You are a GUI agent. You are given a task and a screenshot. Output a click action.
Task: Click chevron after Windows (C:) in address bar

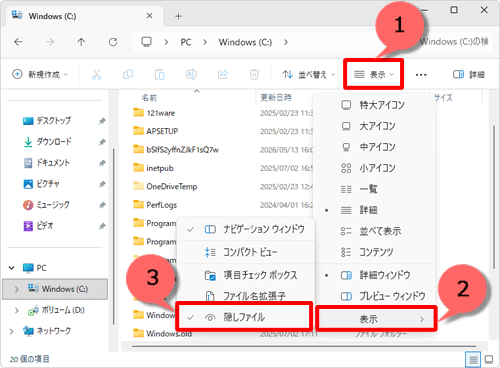tap(286, 42)
